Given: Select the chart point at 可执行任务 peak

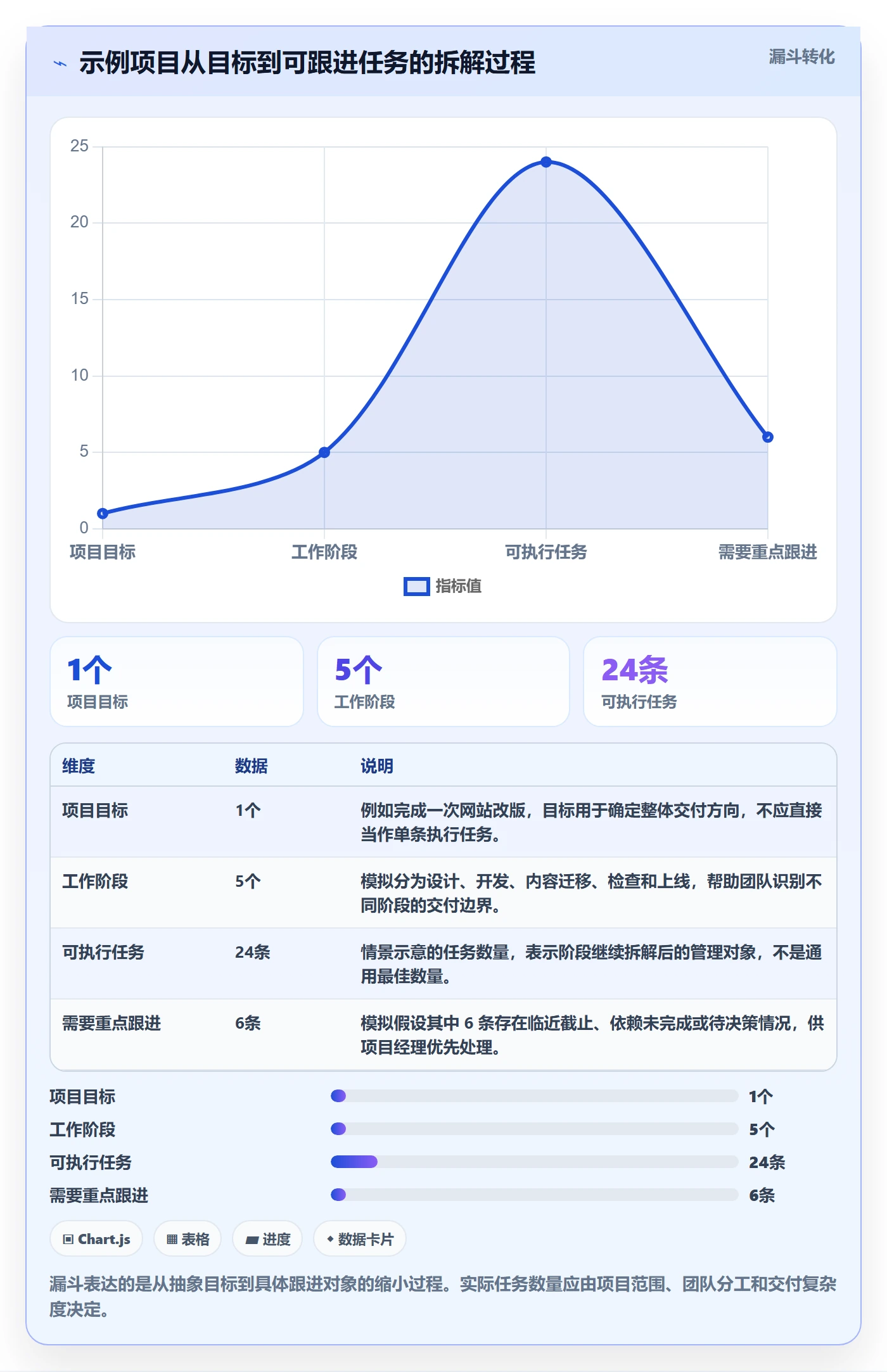Looking at the screenshot, I should coord(546,162).
